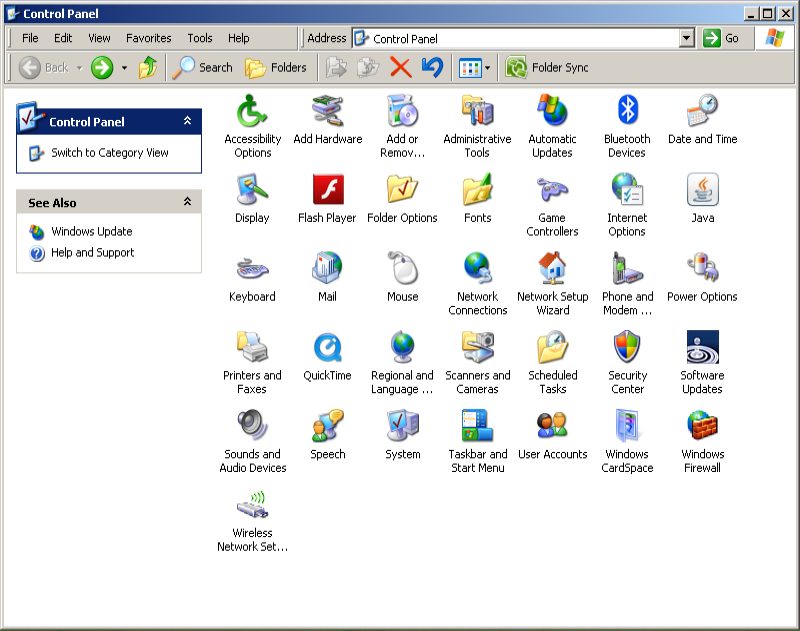Select Software Updates icon
This screenshot has width=800, height=631.
pyautogui.click(x=703, y=362)
